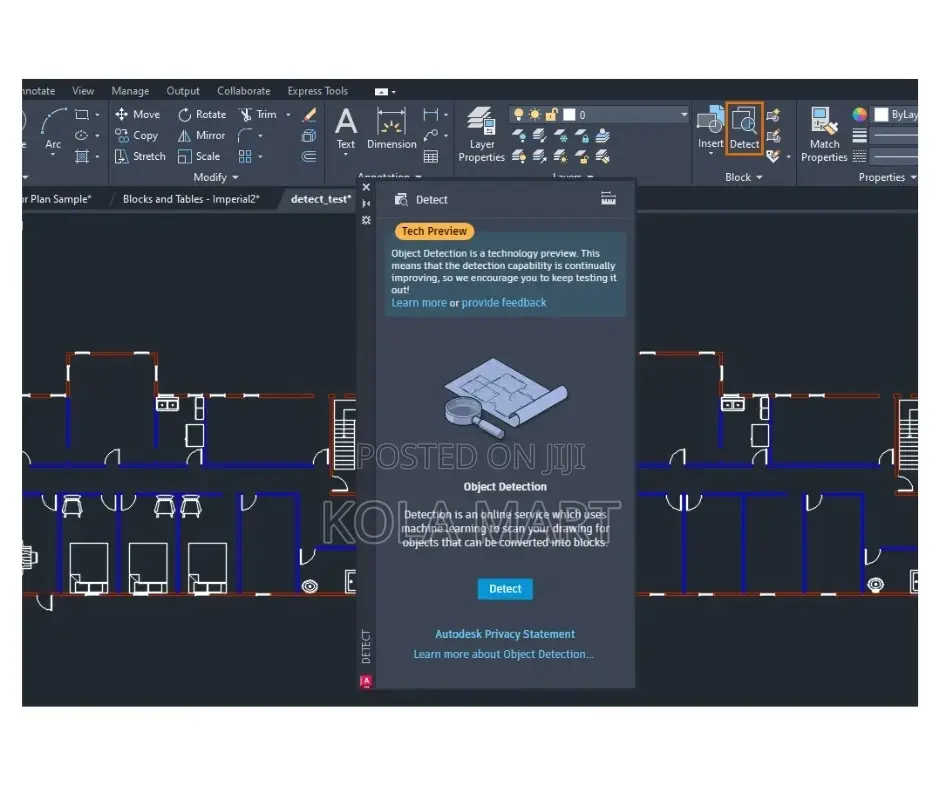This screenshot has width=940, height=788.
Task: Open the View ribbon tab
Action: point(83,91)
